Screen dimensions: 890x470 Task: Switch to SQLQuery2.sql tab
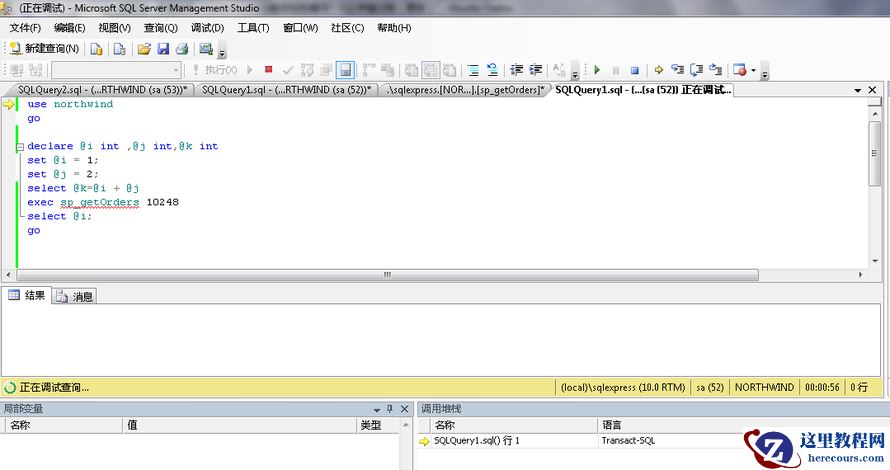point(102,90)
